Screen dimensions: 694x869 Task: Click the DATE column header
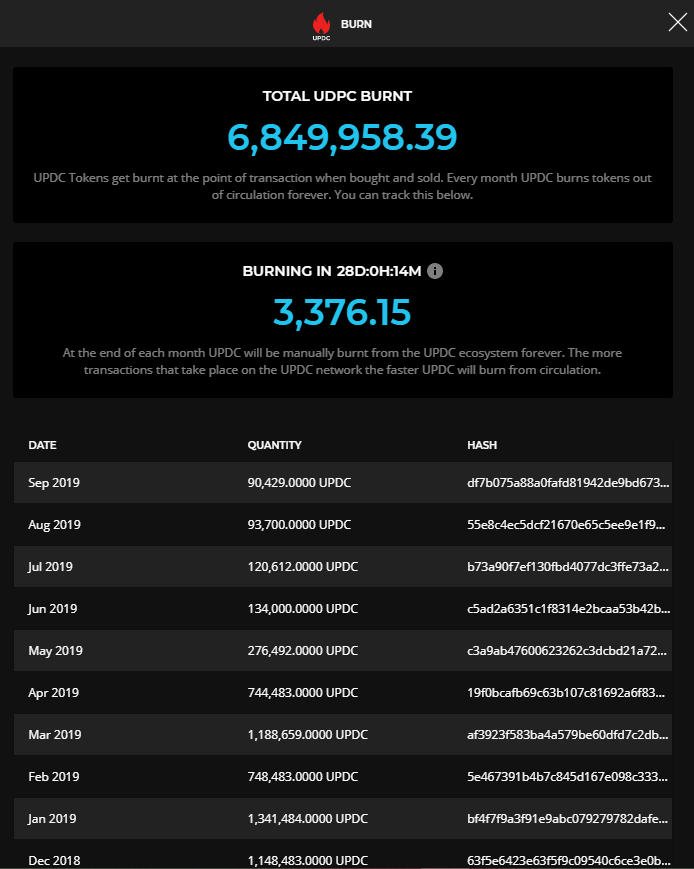[43, 445]
